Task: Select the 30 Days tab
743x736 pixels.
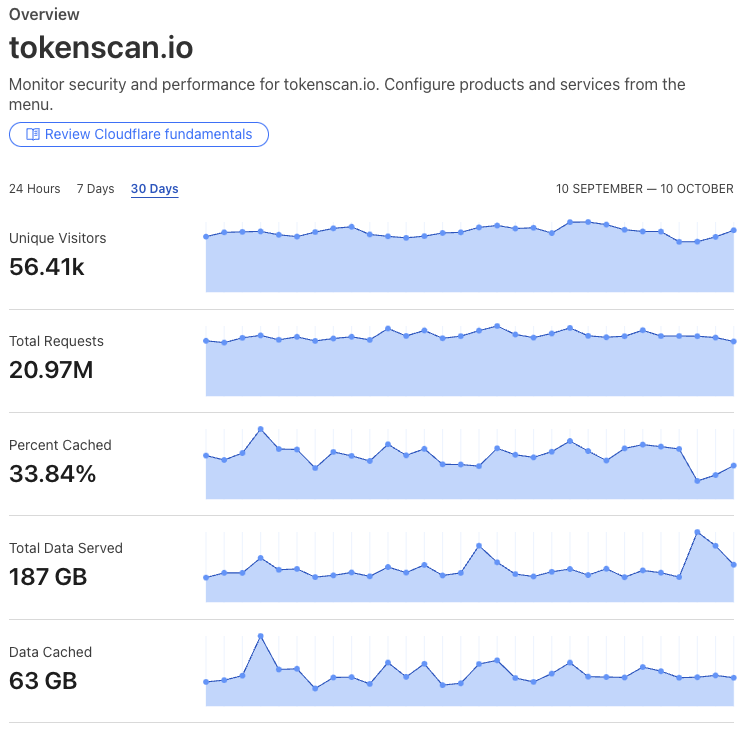Action: pos(154,189)
